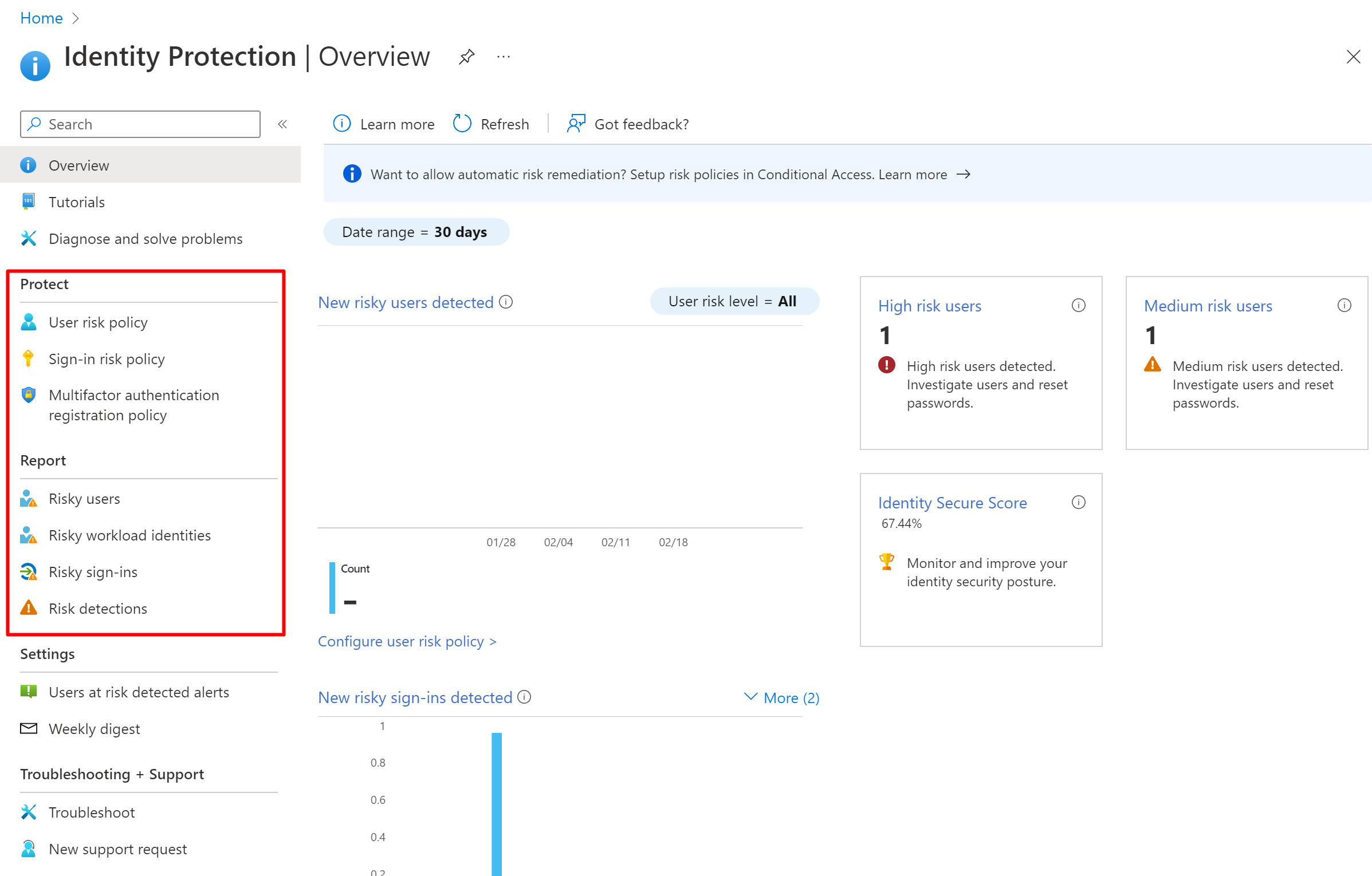Click the Refresh icon in toolbar
1372x876 pixels.
[462, 124]
